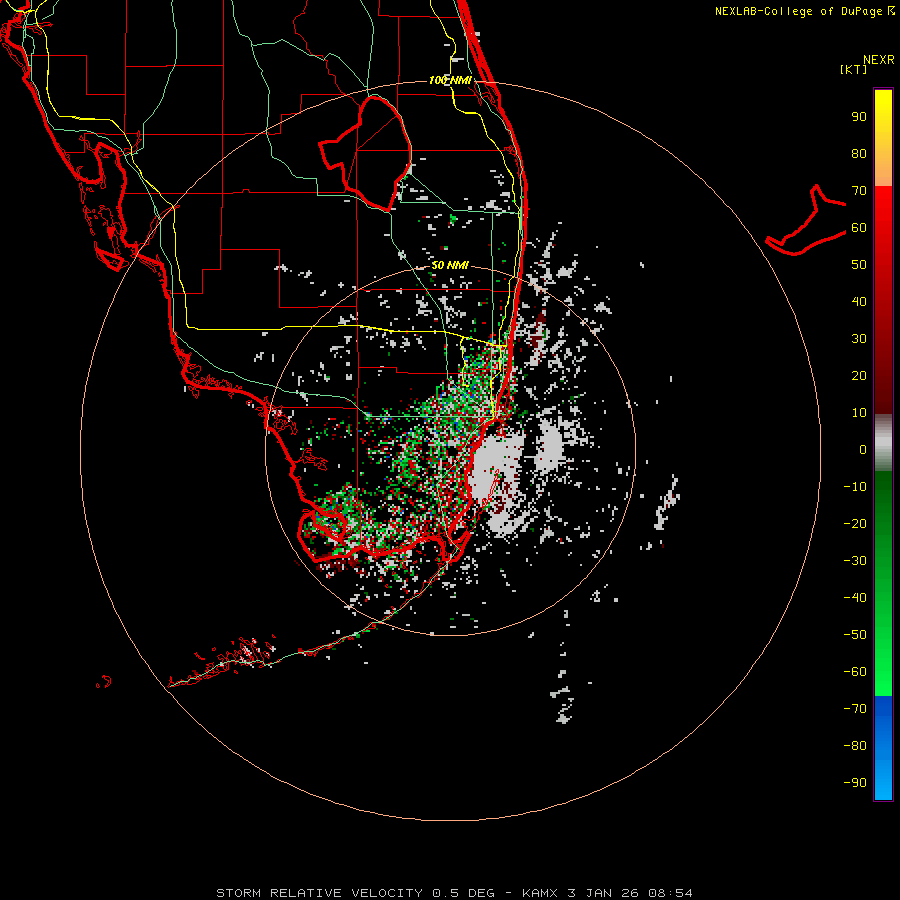The height and width of the screenshot is (900, 900).
Task: Click the KAMX station identifier
Action: click(x=540, y=893)
